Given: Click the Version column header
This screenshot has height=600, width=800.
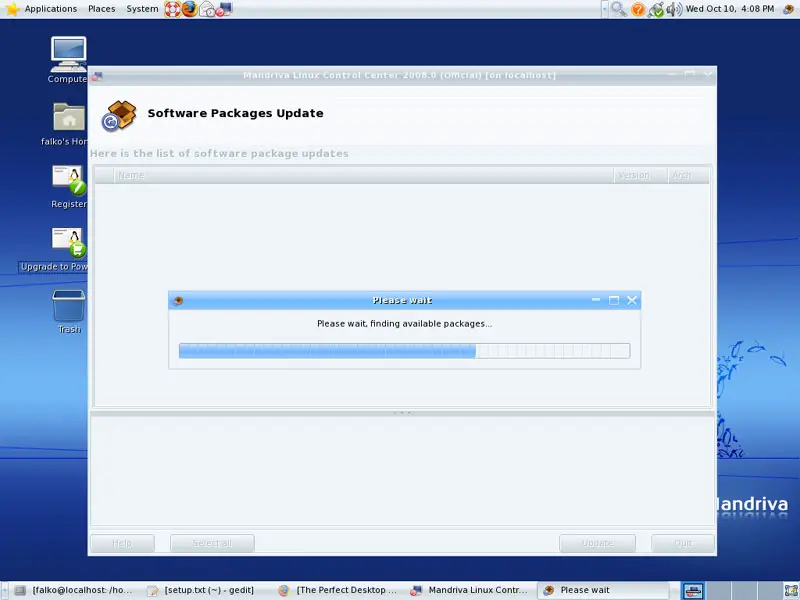Looking at the screenshot, I should (640, 176).
